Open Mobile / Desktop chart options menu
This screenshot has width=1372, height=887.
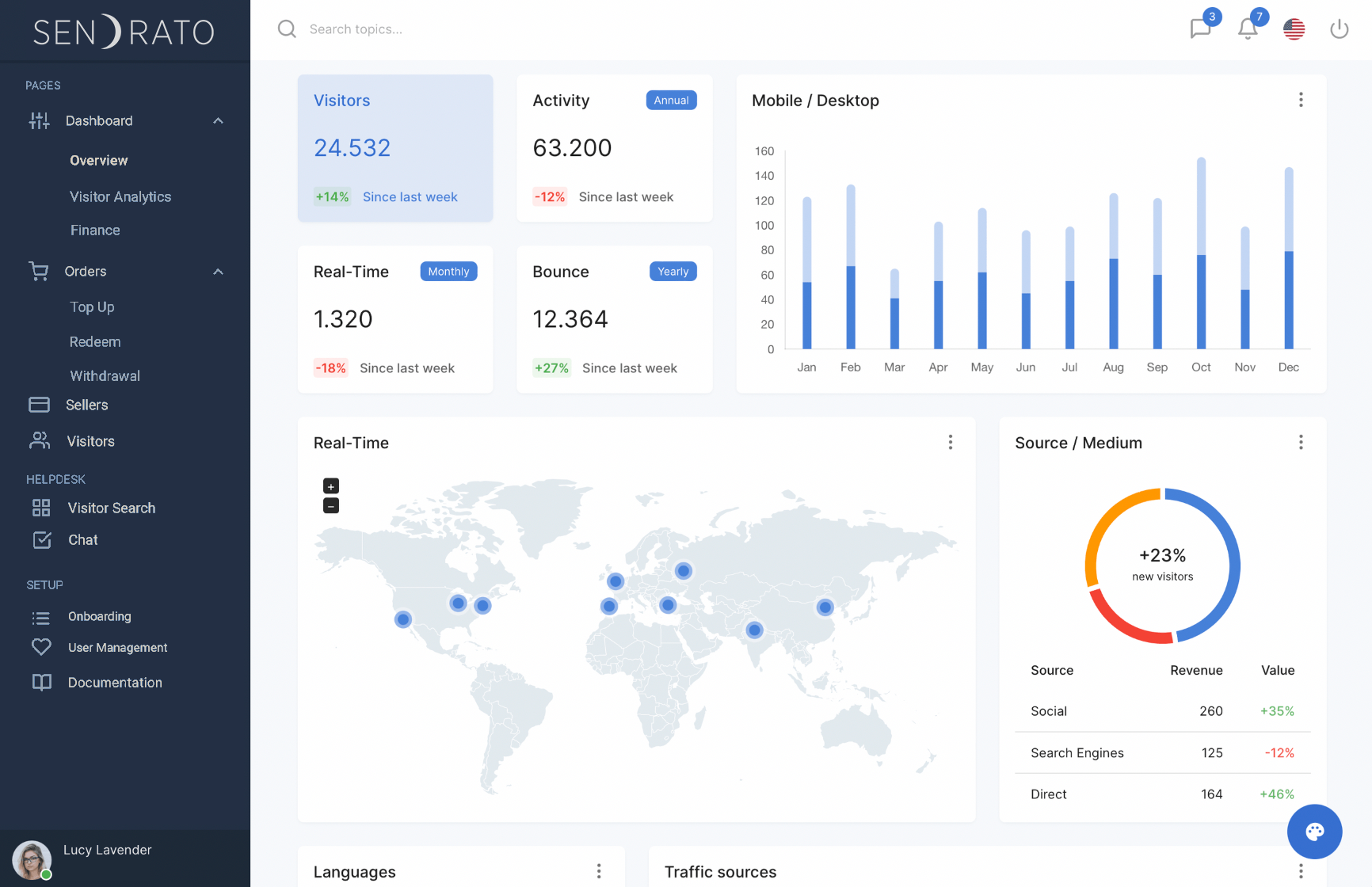pyautogui.click(x=1301, y=100)
